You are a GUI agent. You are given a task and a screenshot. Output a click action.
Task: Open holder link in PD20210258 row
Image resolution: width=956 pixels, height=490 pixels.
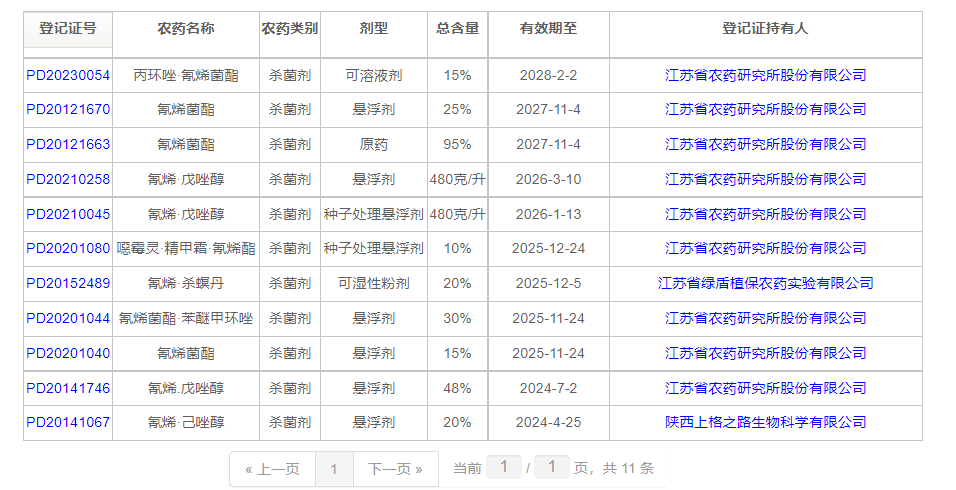[x=766, y=179]
